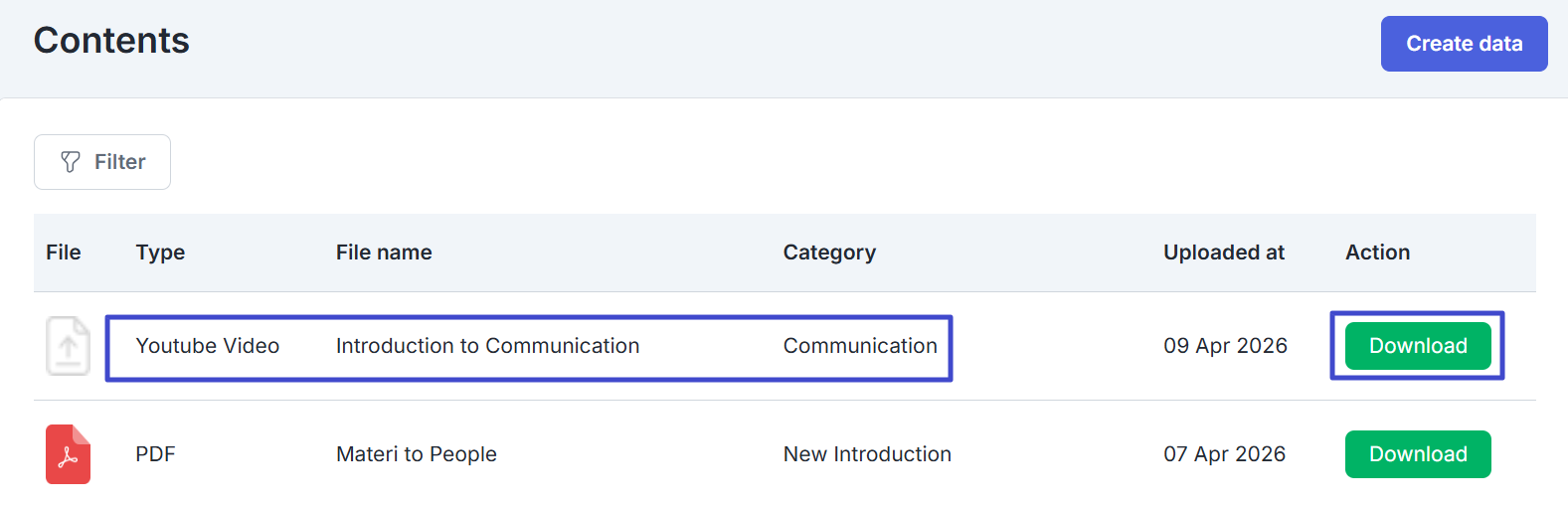Click the upload file icon for Youtube Video
This screenshot has height=508, width=1568.
[68, 346]
